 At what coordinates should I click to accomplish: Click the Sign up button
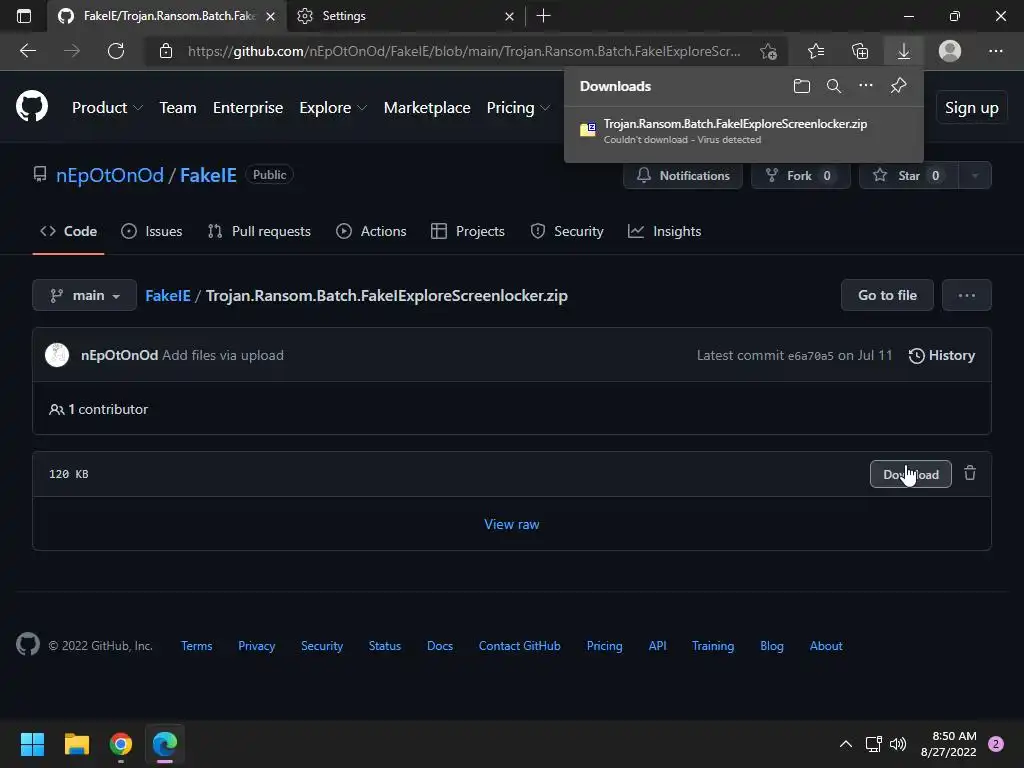point(971,108)
